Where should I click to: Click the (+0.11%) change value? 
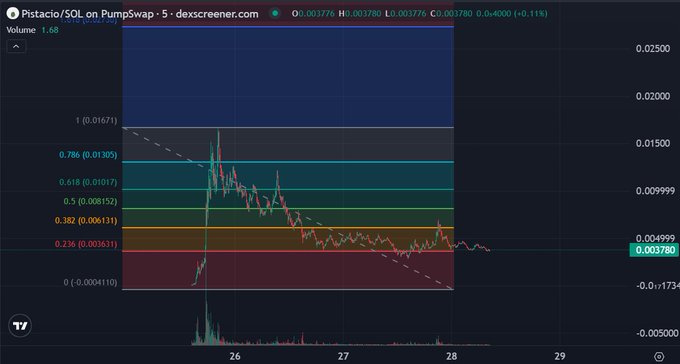coord(530,14)
